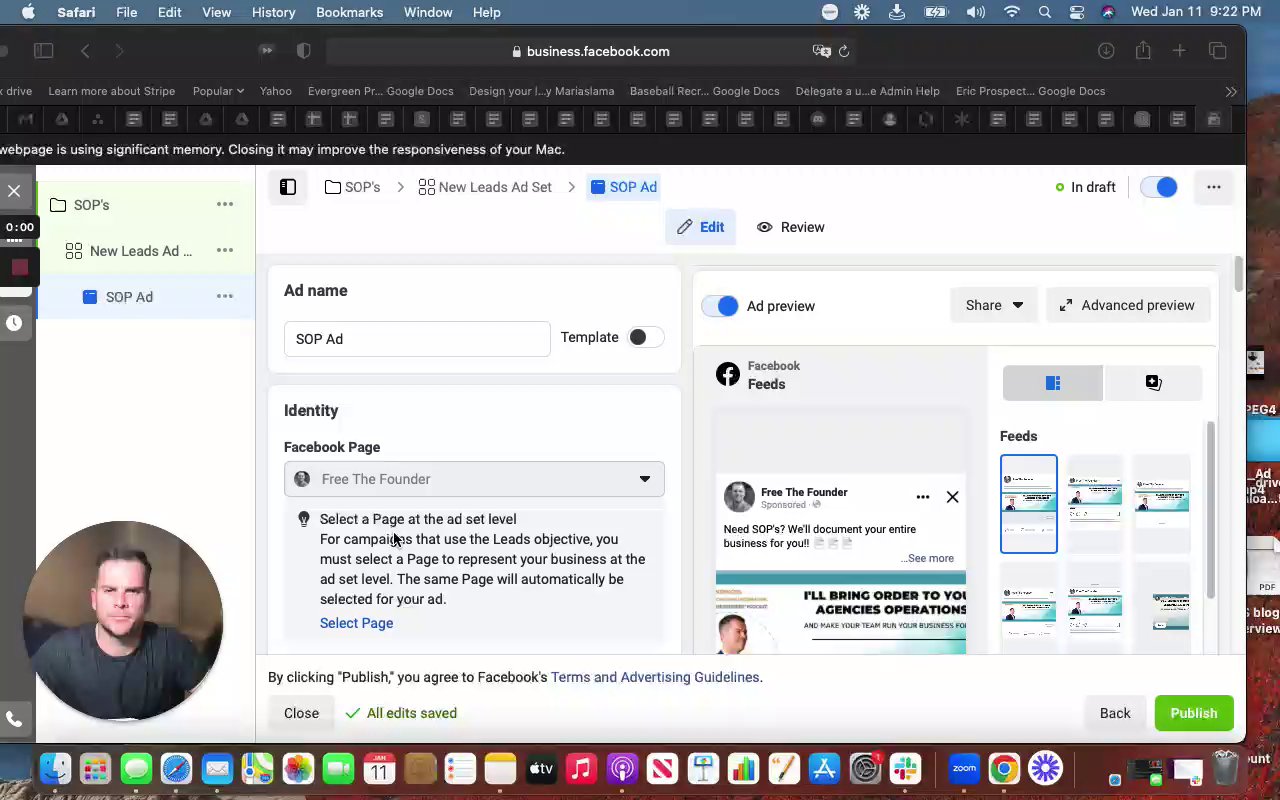1280x800 pixels.
Task: Click the Safari translate icon in address bar
Action: pos(822,51)
